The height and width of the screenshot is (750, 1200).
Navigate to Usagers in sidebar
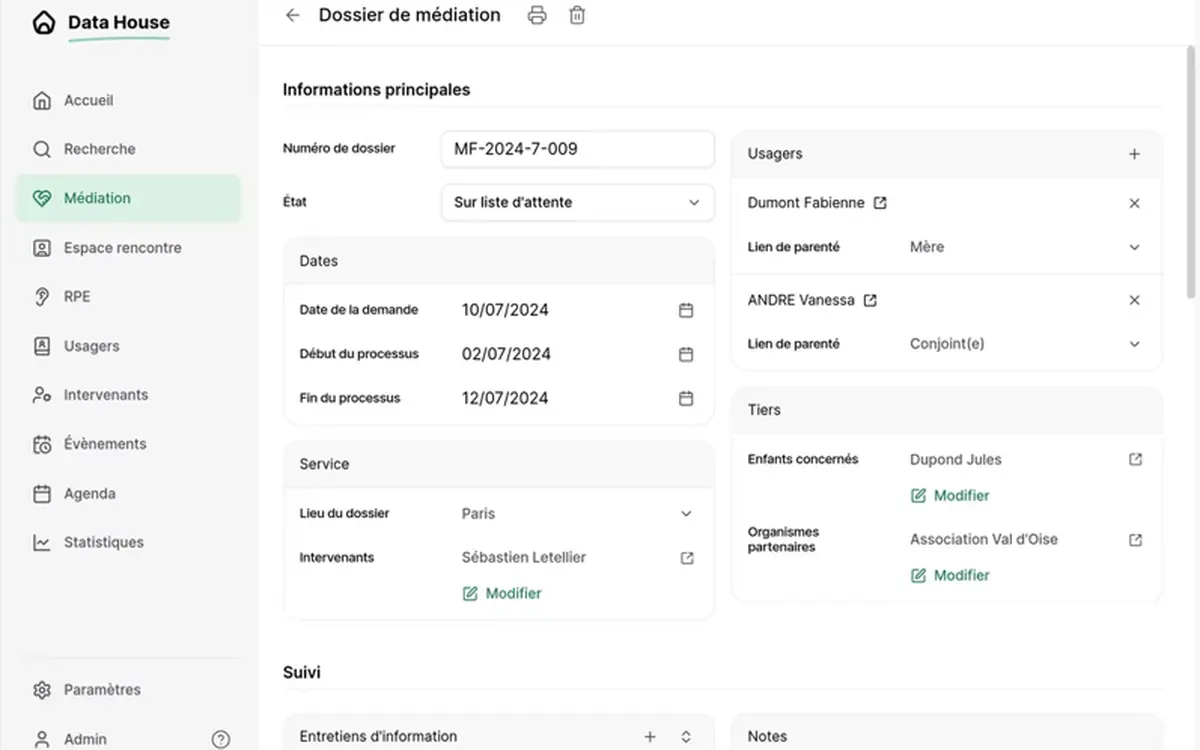[128, 346]
